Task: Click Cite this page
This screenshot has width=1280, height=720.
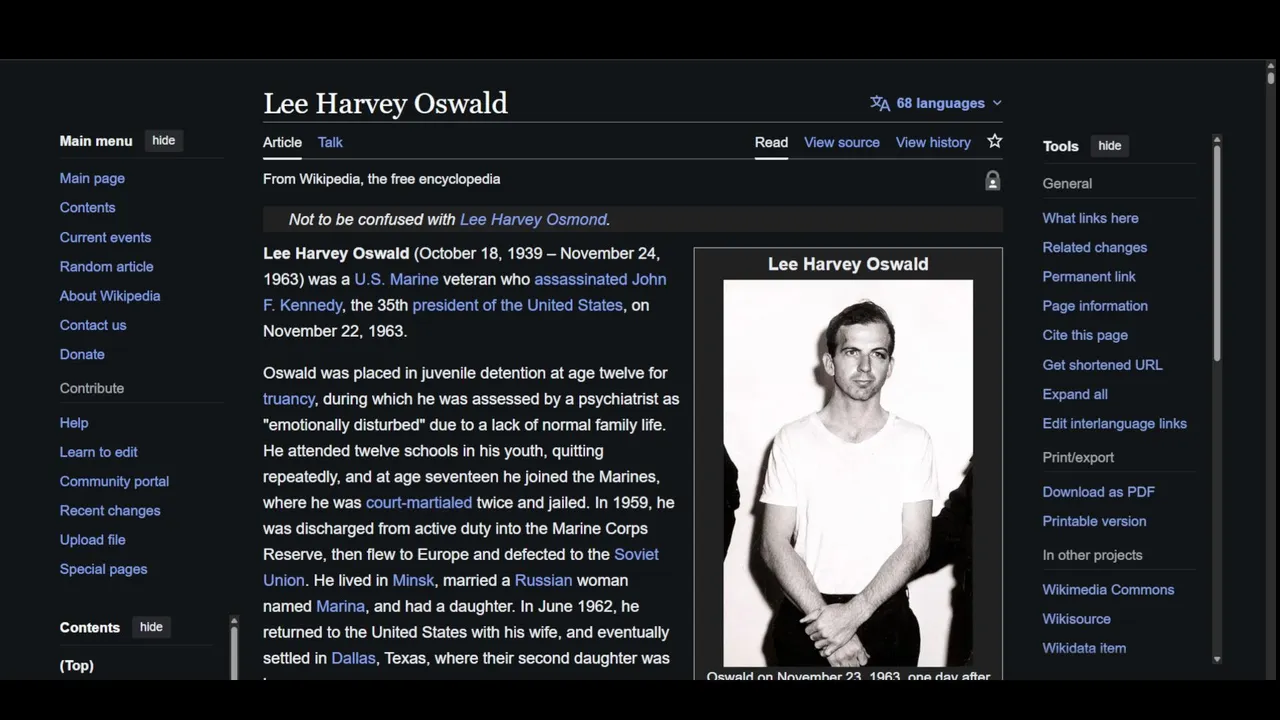Action: coord(1085,335)
